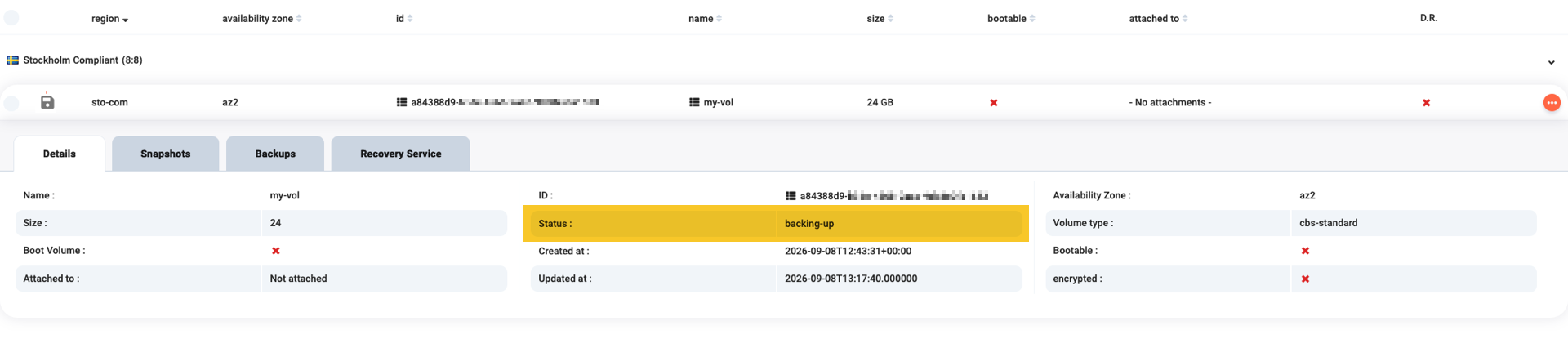Screen dimensions: 1568x339
Task: Copy the volume ID icon in the table row
Action: click(402, 102)
